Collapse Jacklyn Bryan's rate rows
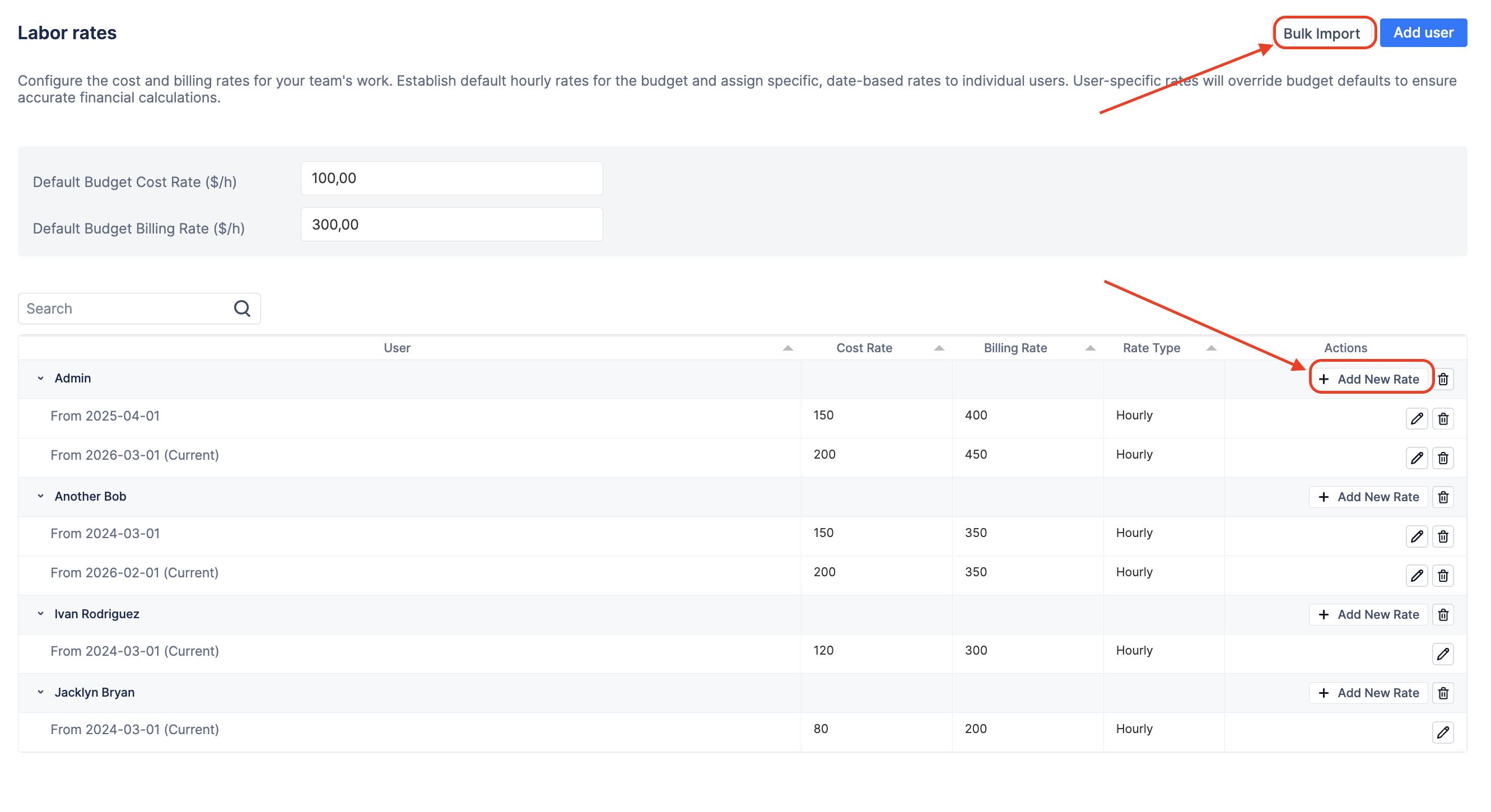 tap(40, 692)
